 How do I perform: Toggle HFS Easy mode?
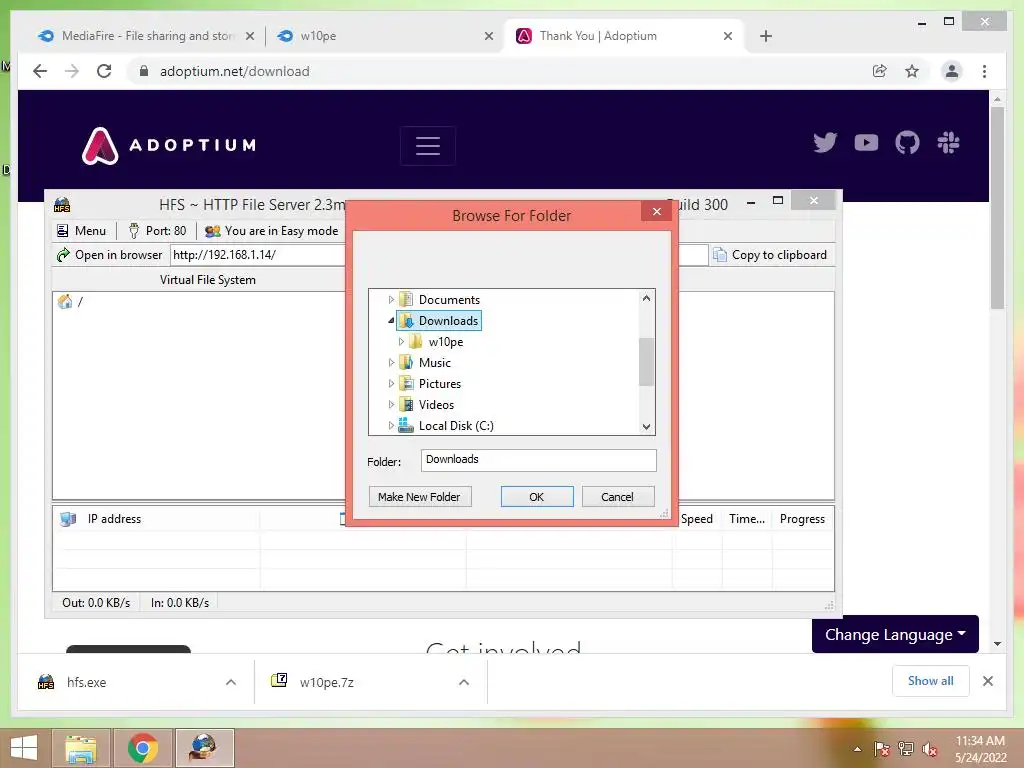272,231
